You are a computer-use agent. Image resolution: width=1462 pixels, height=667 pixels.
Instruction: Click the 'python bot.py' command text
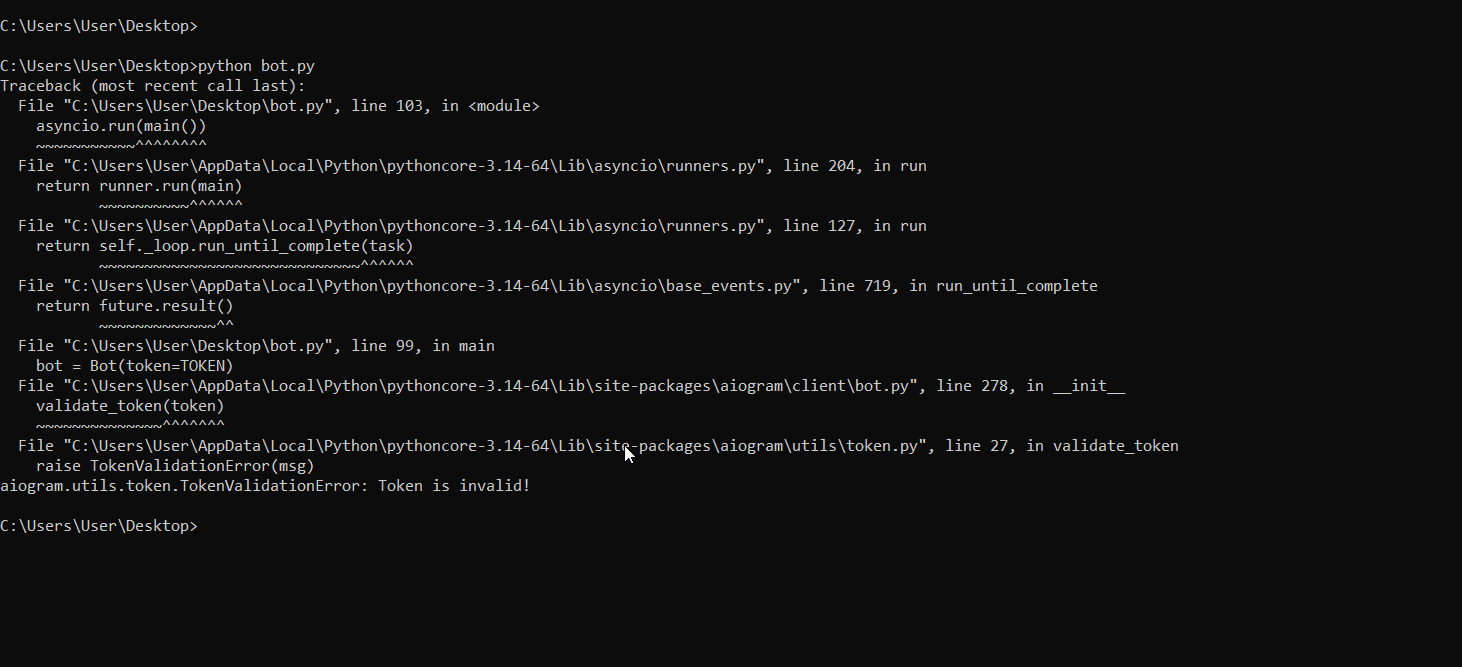[x=256, y=66]
